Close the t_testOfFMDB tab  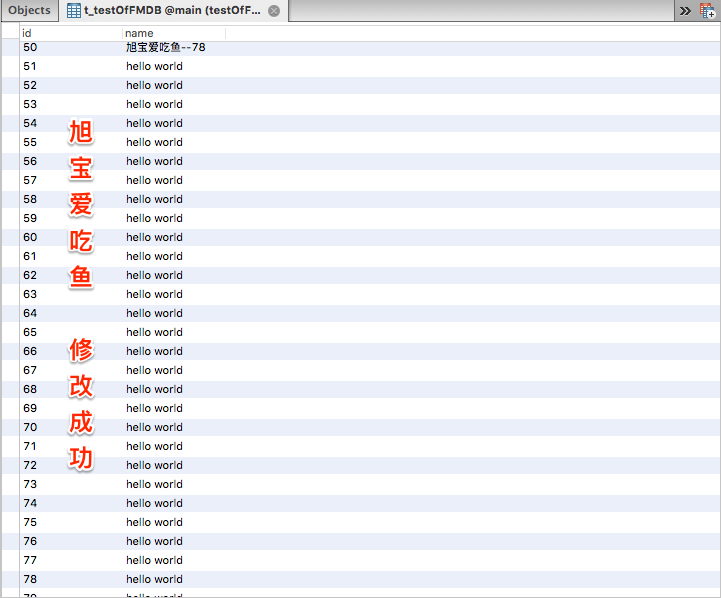click(274, 11)
